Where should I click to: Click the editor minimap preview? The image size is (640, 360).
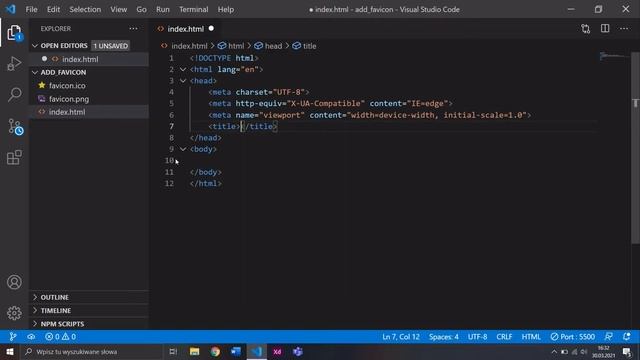coord(614,56)
